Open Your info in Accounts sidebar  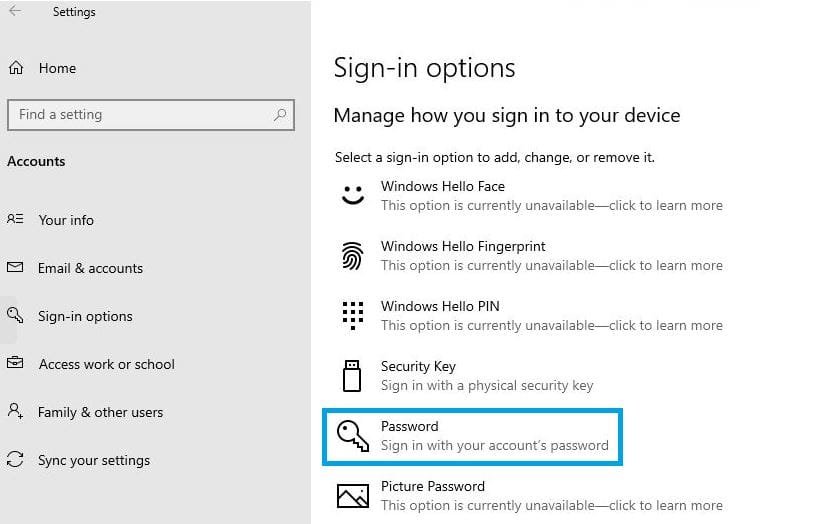(66, 220)
